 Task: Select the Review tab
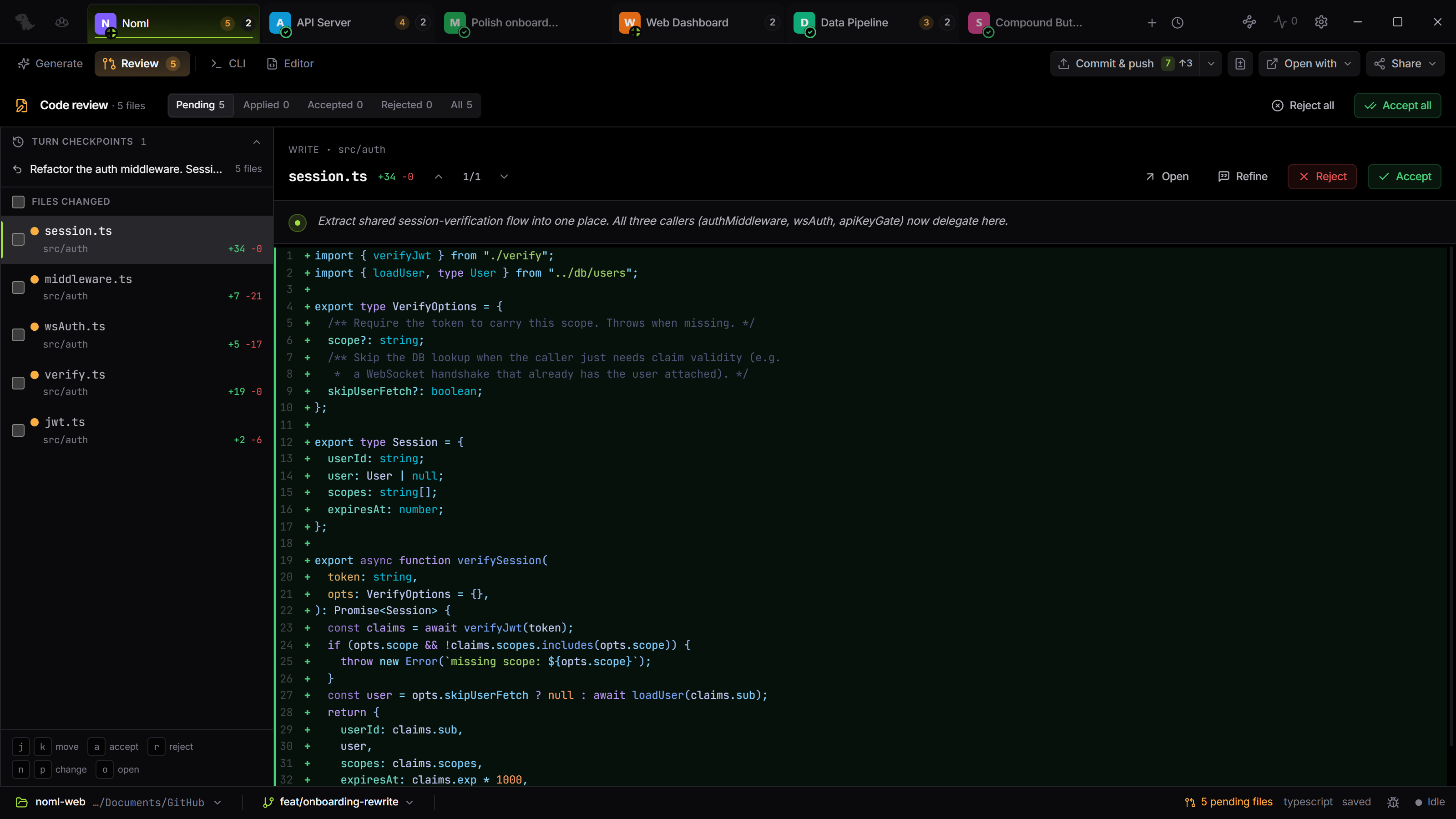point(142,64)
